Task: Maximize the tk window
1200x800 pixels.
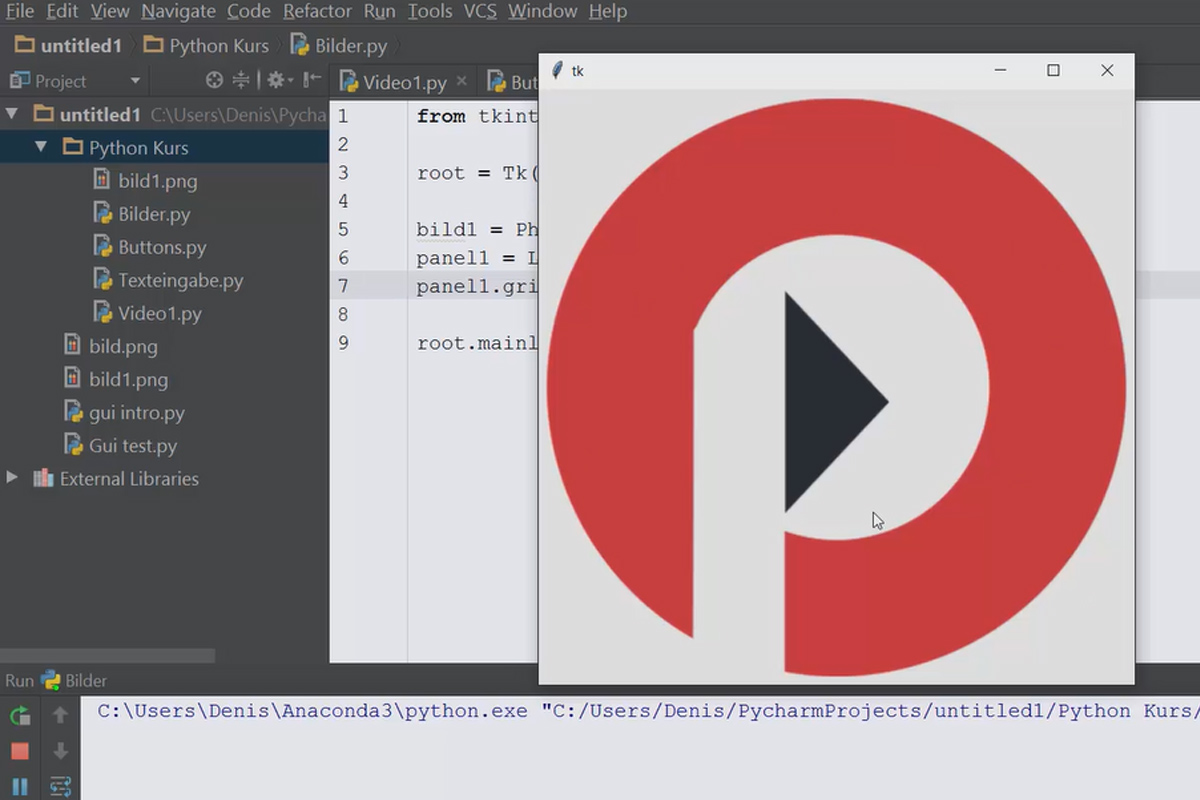Action: [1053, 70]
